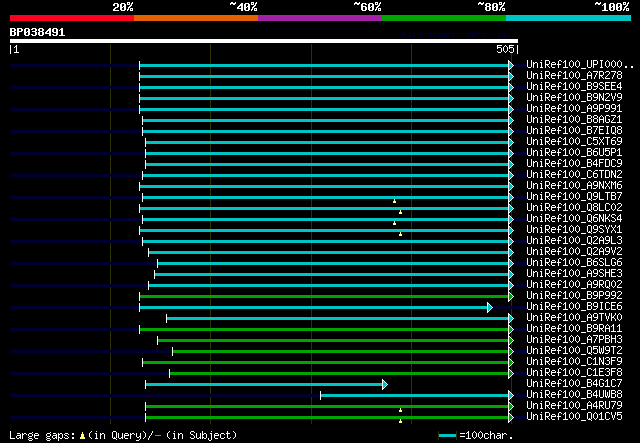
Task: Click the =100char. scale bar legend
Action: click(x=476, y=435)
